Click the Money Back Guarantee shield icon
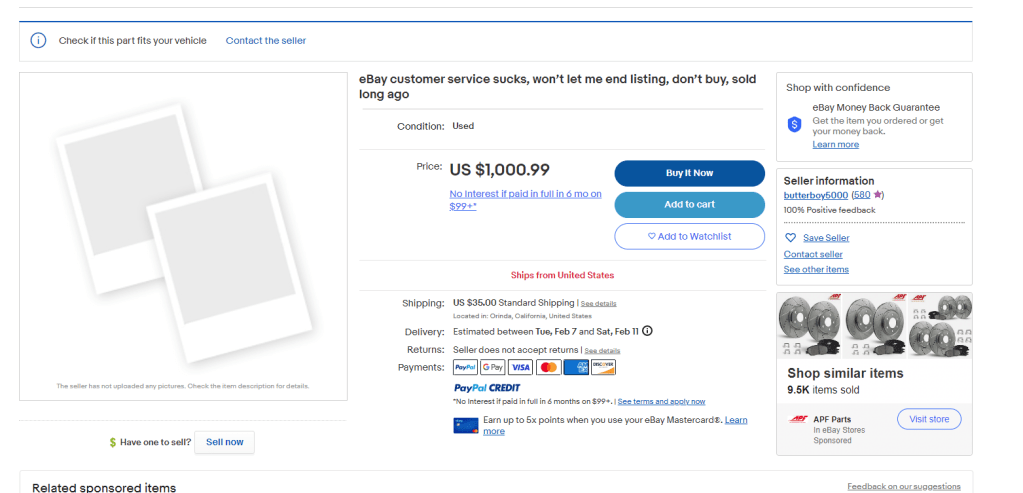Image resolution: width=1023 pixels, height=493 pixels. (794, 124)
